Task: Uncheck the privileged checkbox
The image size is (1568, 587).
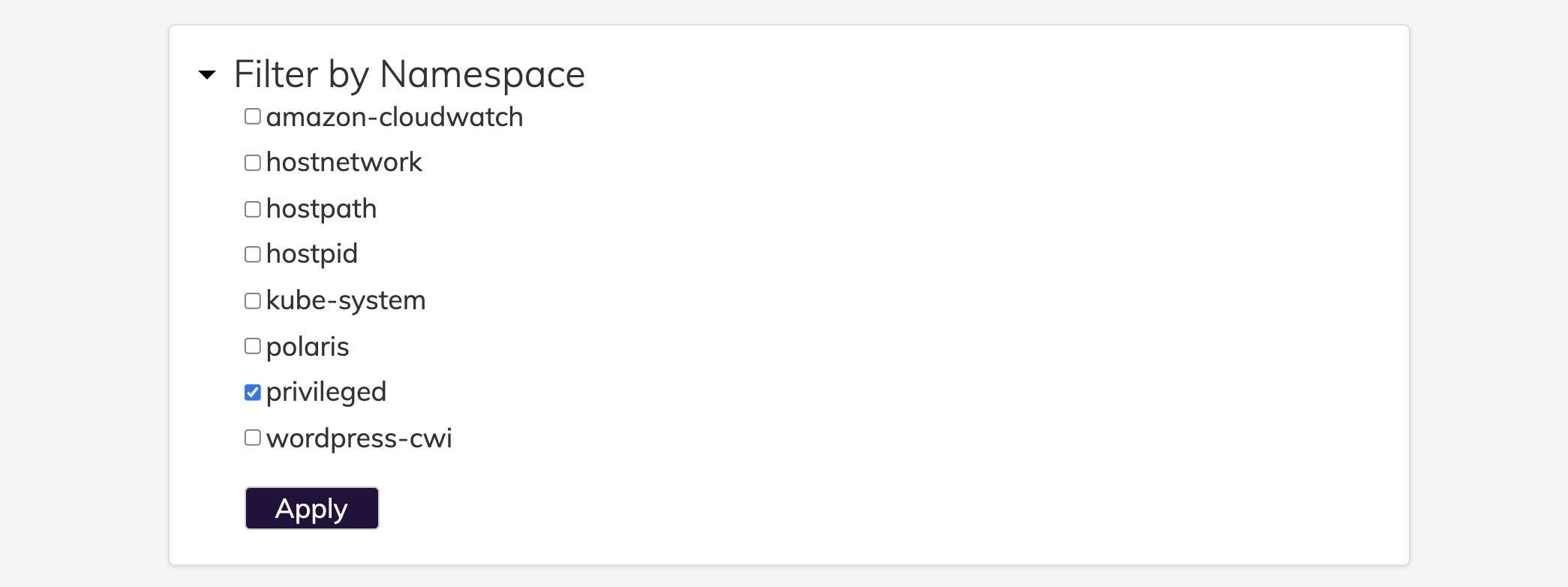Action: (253, 392)
